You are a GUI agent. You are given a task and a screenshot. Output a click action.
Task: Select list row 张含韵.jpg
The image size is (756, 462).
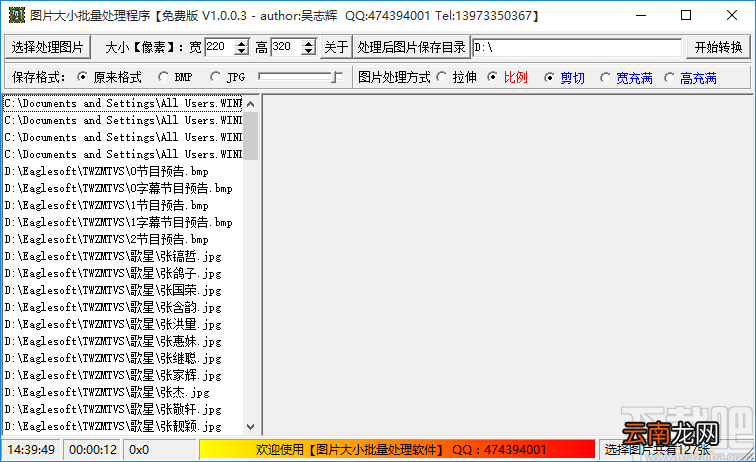123,307
